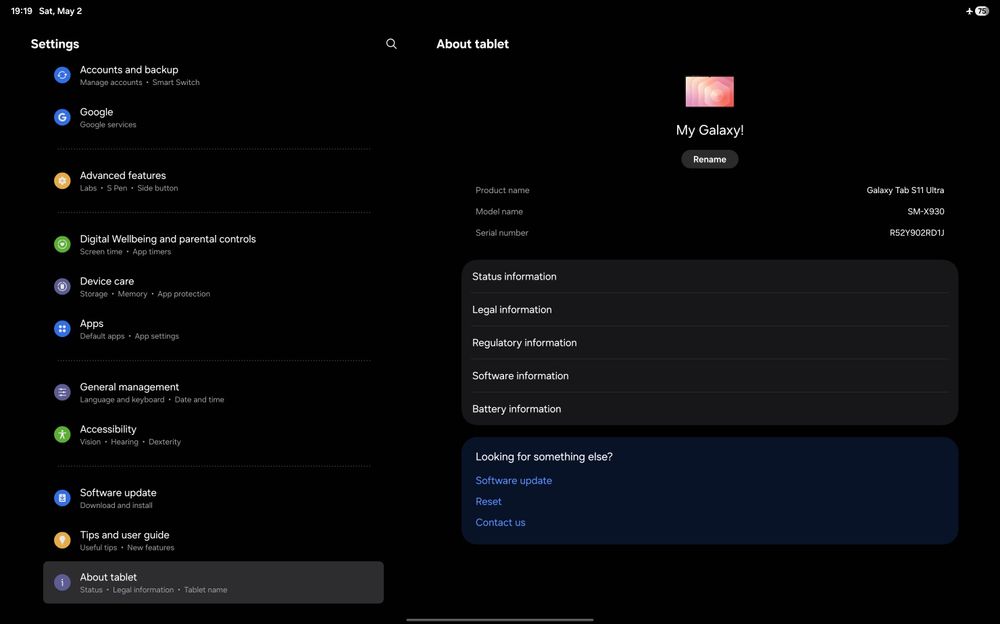Select About tablet in settings list

tap(213, 583)
